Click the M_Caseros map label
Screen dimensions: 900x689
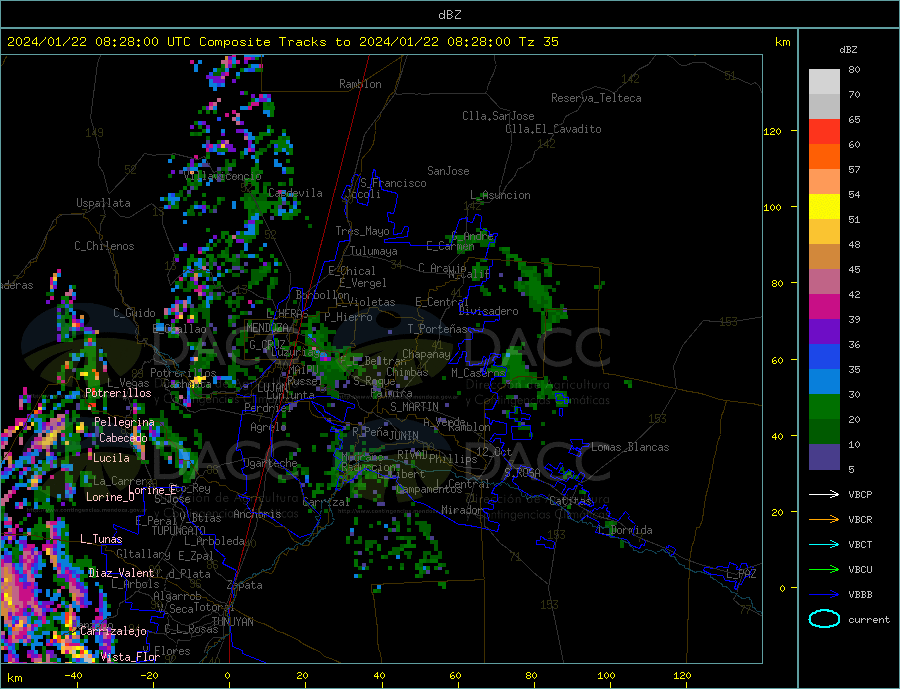[478, 373]
